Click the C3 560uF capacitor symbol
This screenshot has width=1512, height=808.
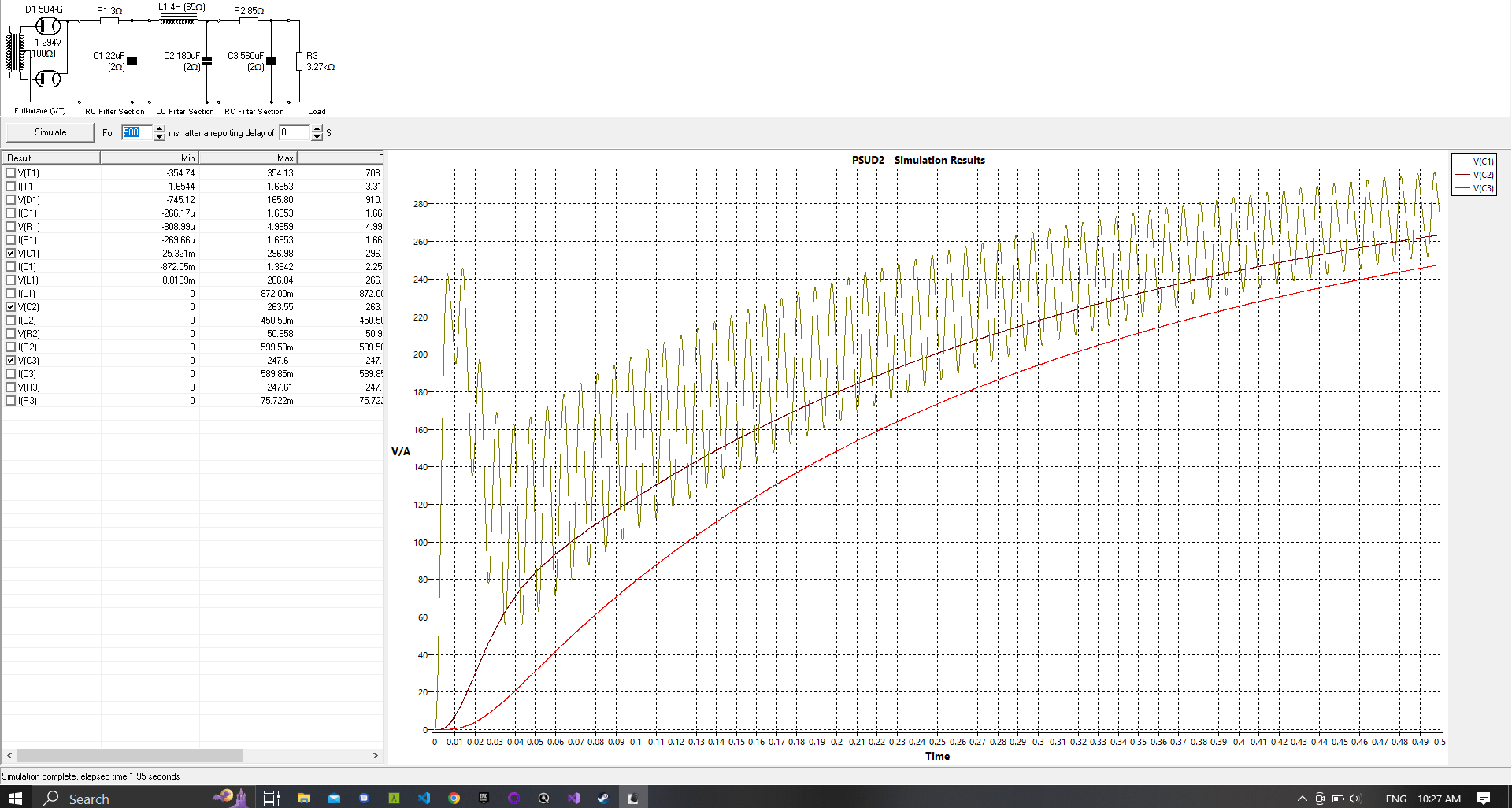272,61
